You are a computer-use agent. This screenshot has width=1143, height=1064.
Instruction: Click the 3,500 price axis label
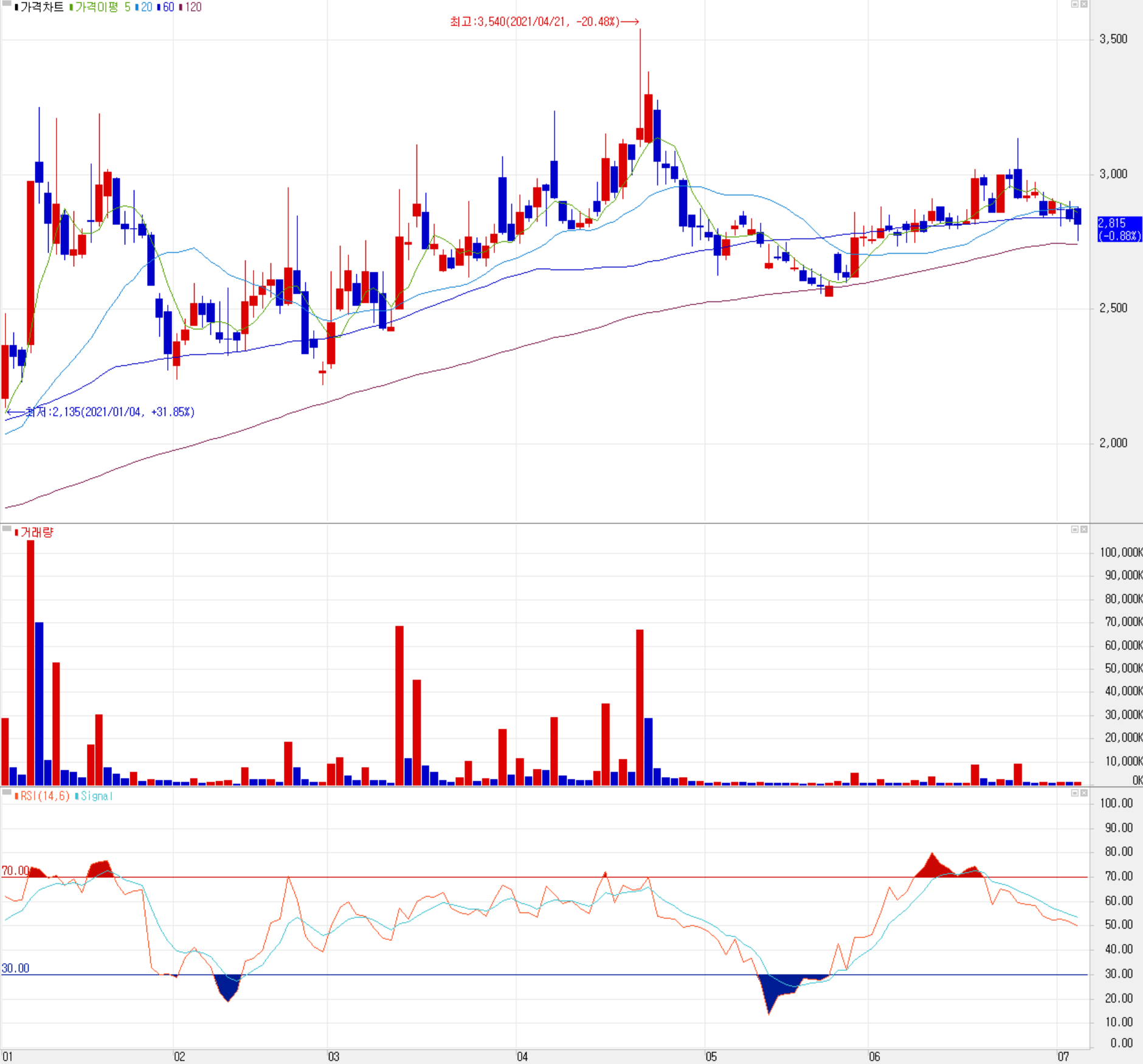[1113, 40]
